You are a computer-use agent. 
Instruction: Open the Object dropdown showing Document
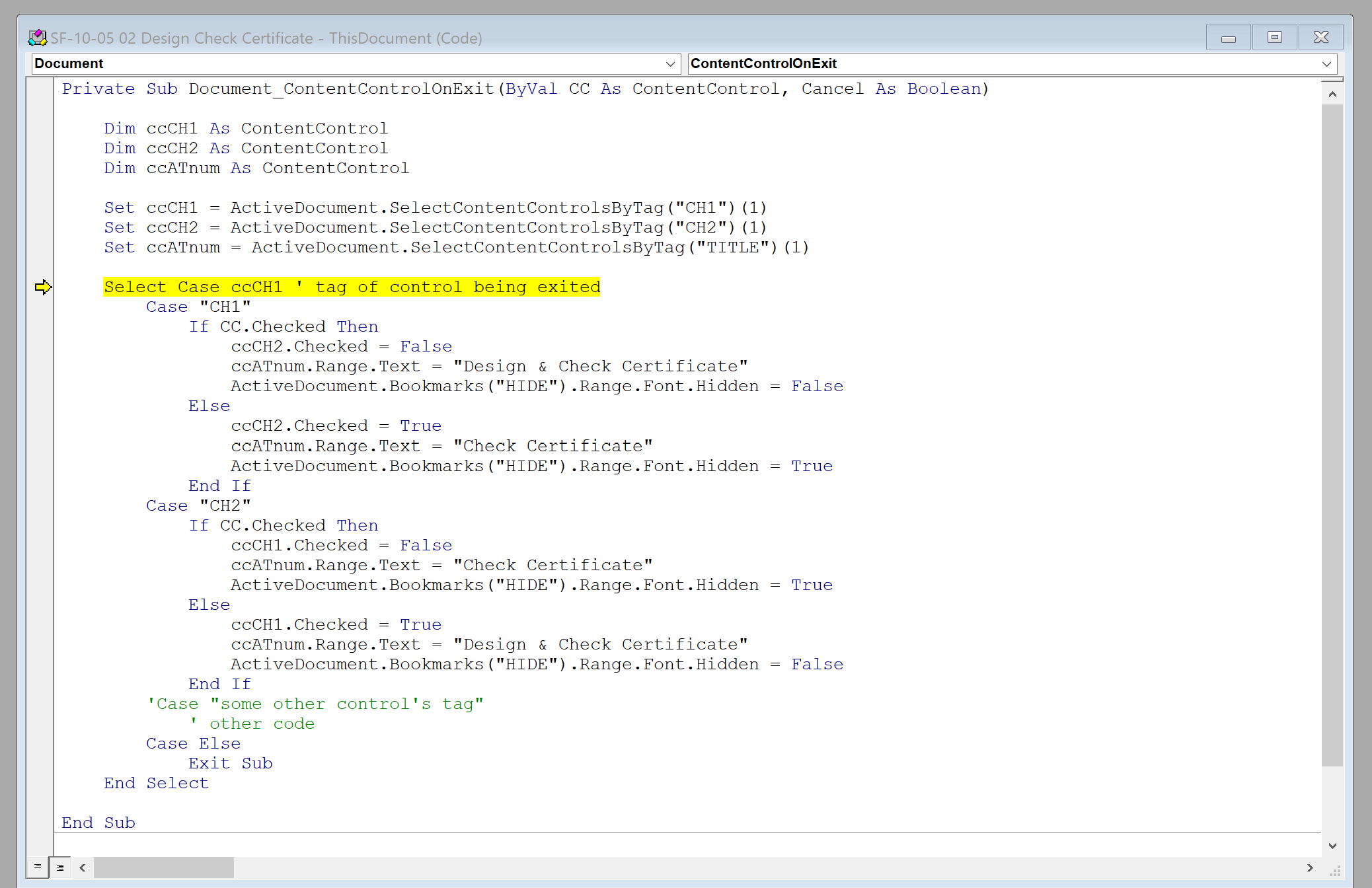click(x=669, y=64)
